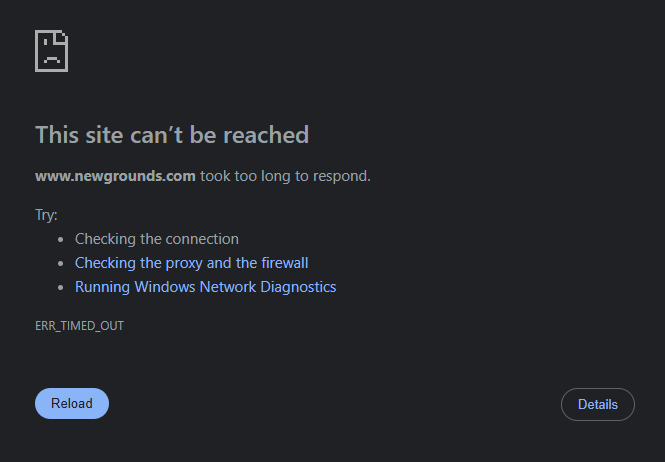Image resolution: width=665 pixels, height=462 pixels.
Task: Click the 'Try:' label
Action: click(46, 215)
